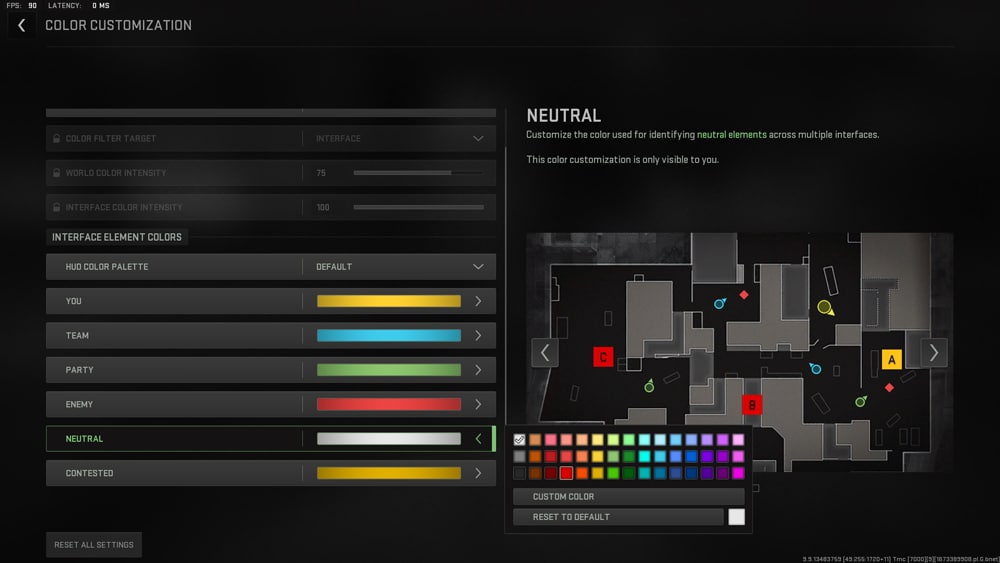Go to the previous map preview

pos(545,352)
